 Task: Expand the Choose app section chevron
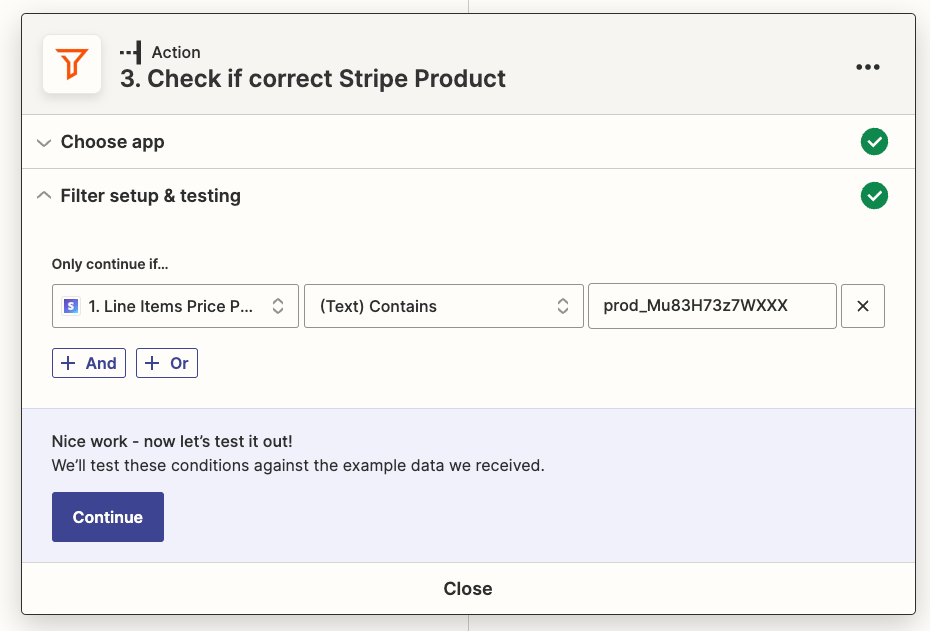(x=43, y=143)
